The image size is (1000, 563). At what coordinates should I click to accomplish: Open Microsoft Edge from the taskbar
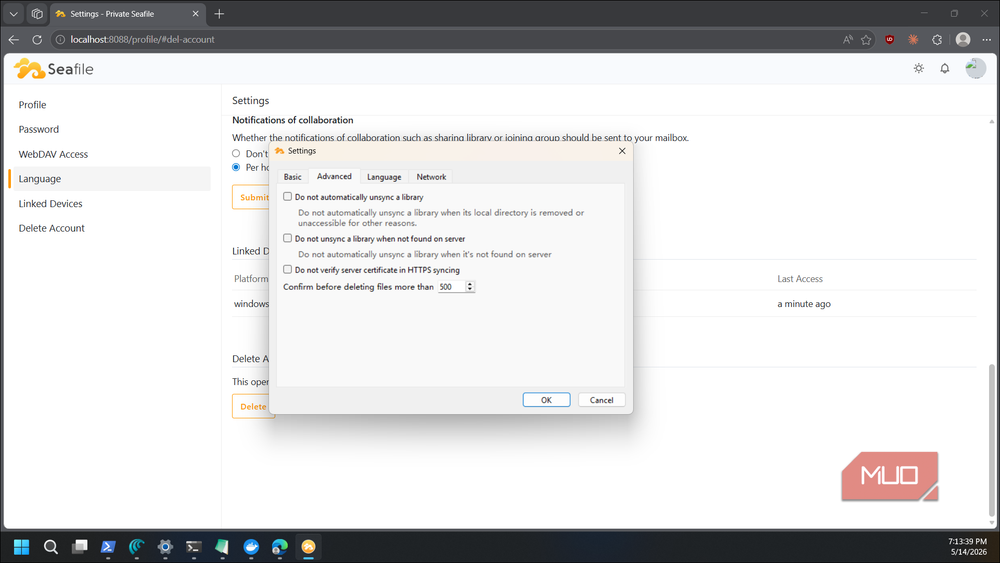pyautogui.click(x=279, y=546)
